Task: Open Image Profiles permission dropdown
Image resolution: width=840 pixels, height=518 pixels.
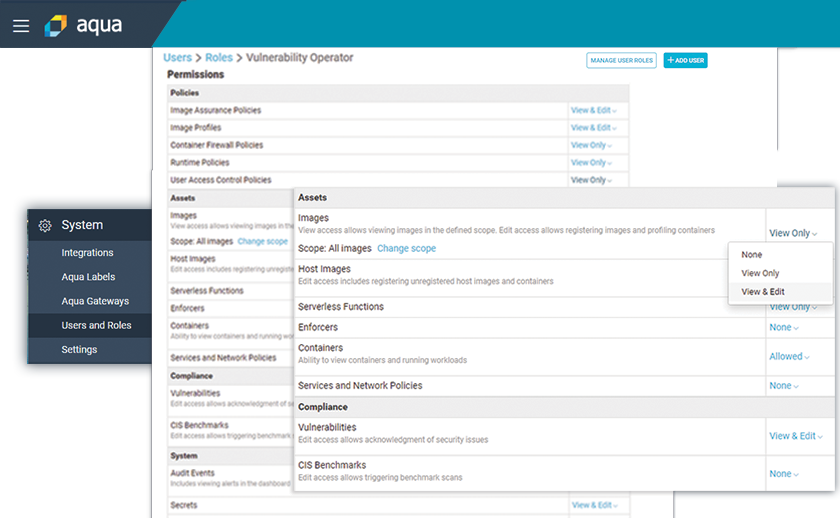Action: click(594, 127)
